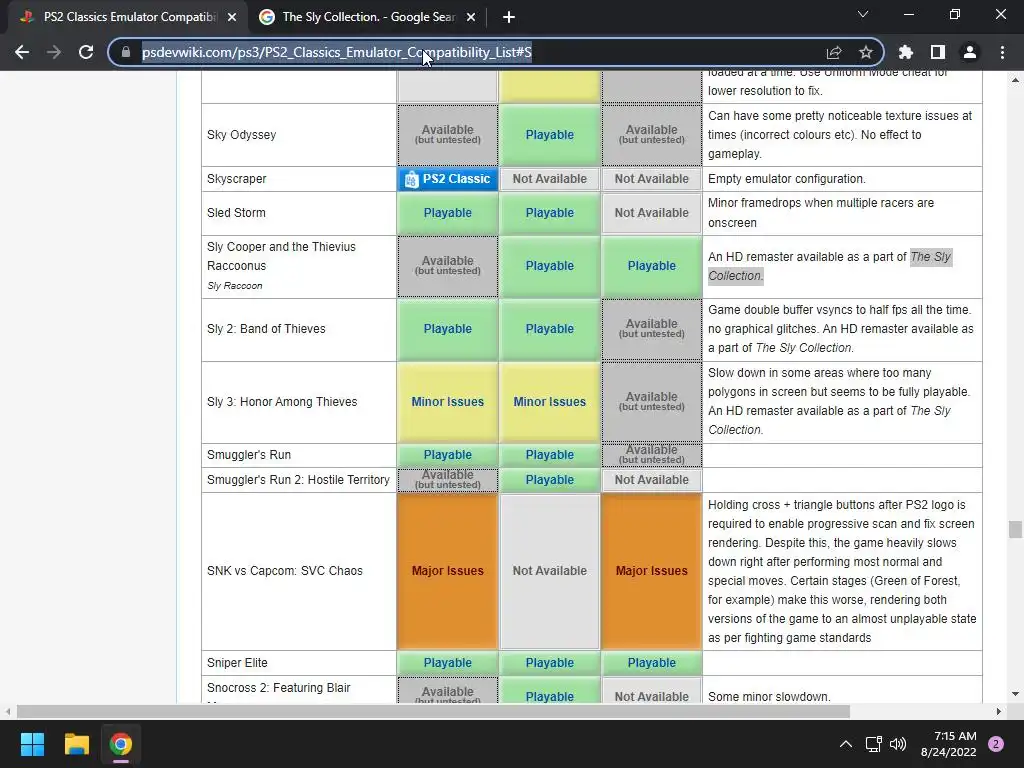Select the Sniper Elite title

tap(237, 663)
